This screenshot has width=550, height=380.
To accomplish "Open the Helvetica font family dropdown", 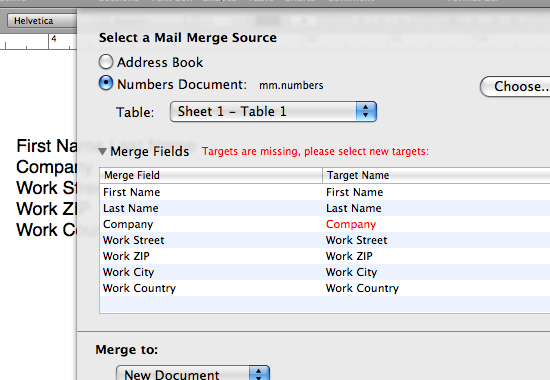I will click(42, 21).
